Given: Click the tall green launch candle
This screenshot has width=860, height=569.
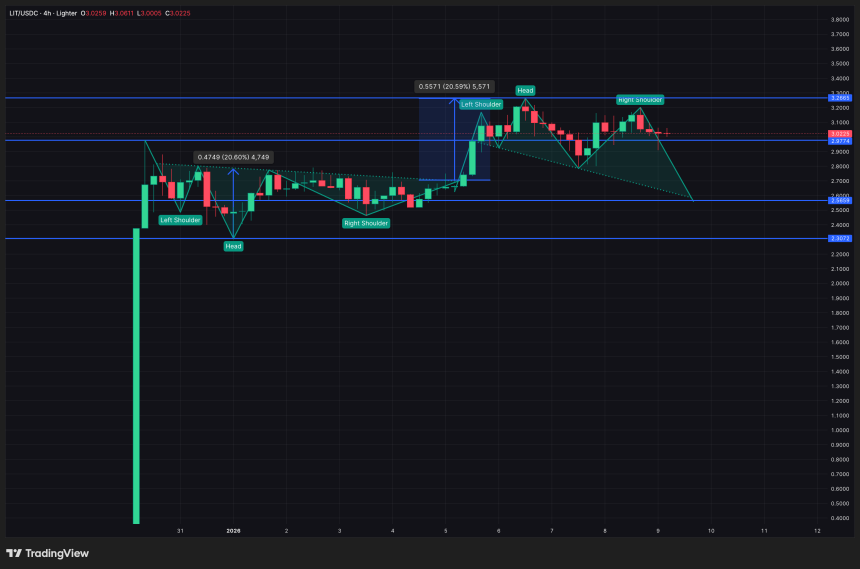Looking at the screenshot, I should pos(136,380).
